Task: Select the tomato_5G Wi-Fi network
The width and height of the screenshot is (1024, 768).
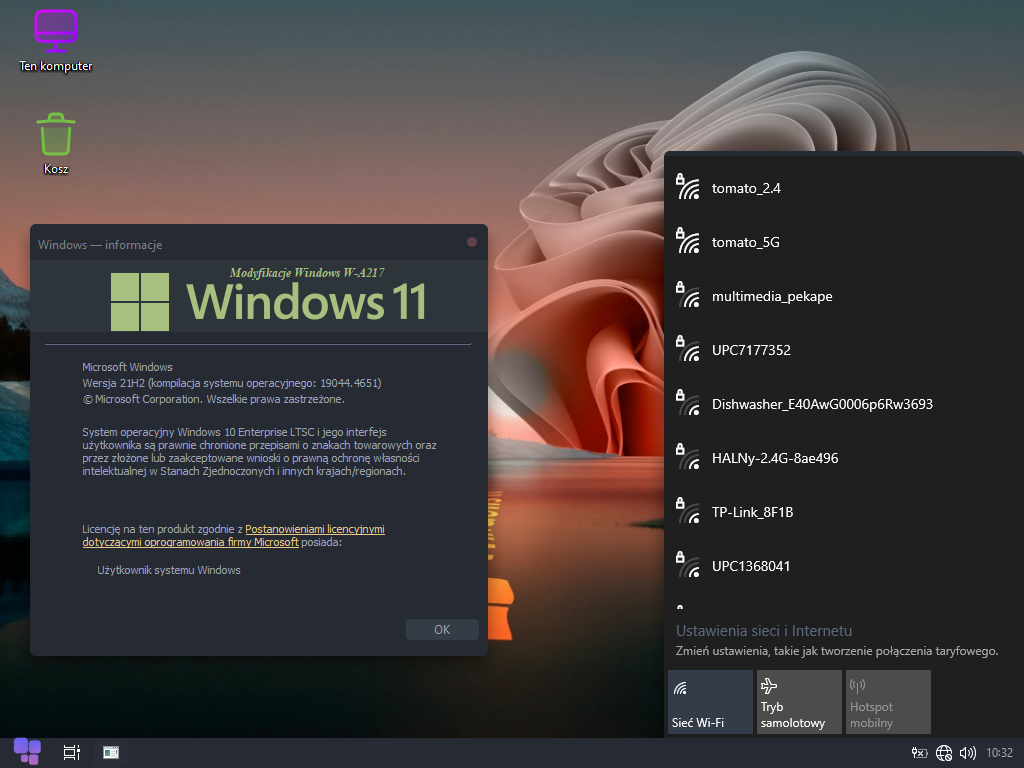Action: coord(745,242)
